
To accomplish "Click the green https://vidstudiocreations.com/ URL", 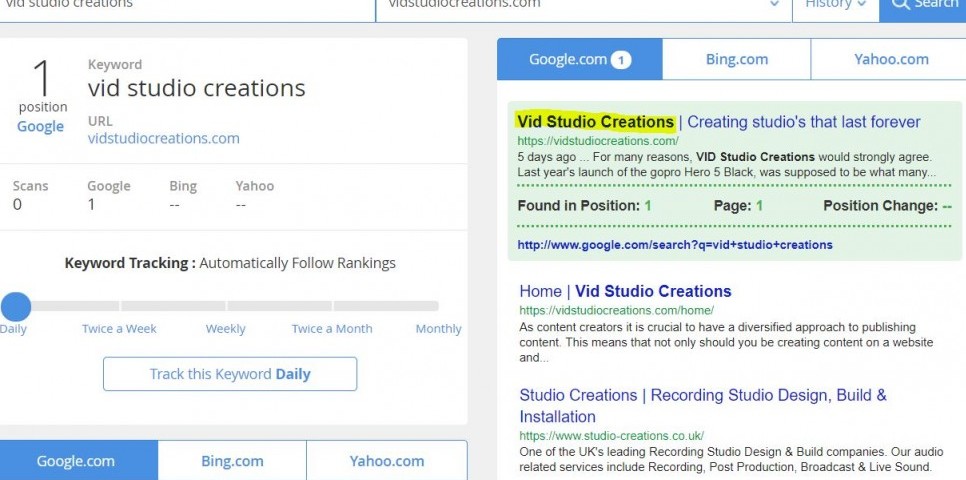I will pos(598,140).
